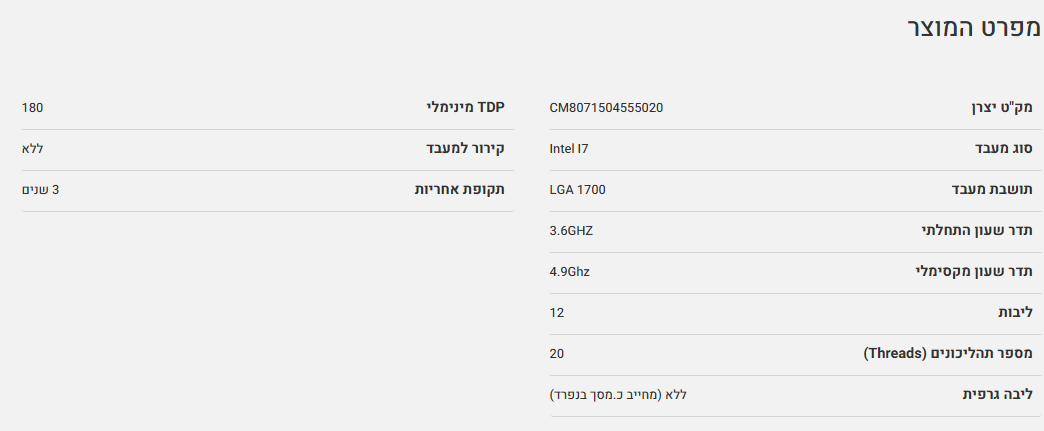Select the 3 שנים warranty value
The height and width of the screenshot is (431, 1044).
pyautogui.click(x=40, y=190)
